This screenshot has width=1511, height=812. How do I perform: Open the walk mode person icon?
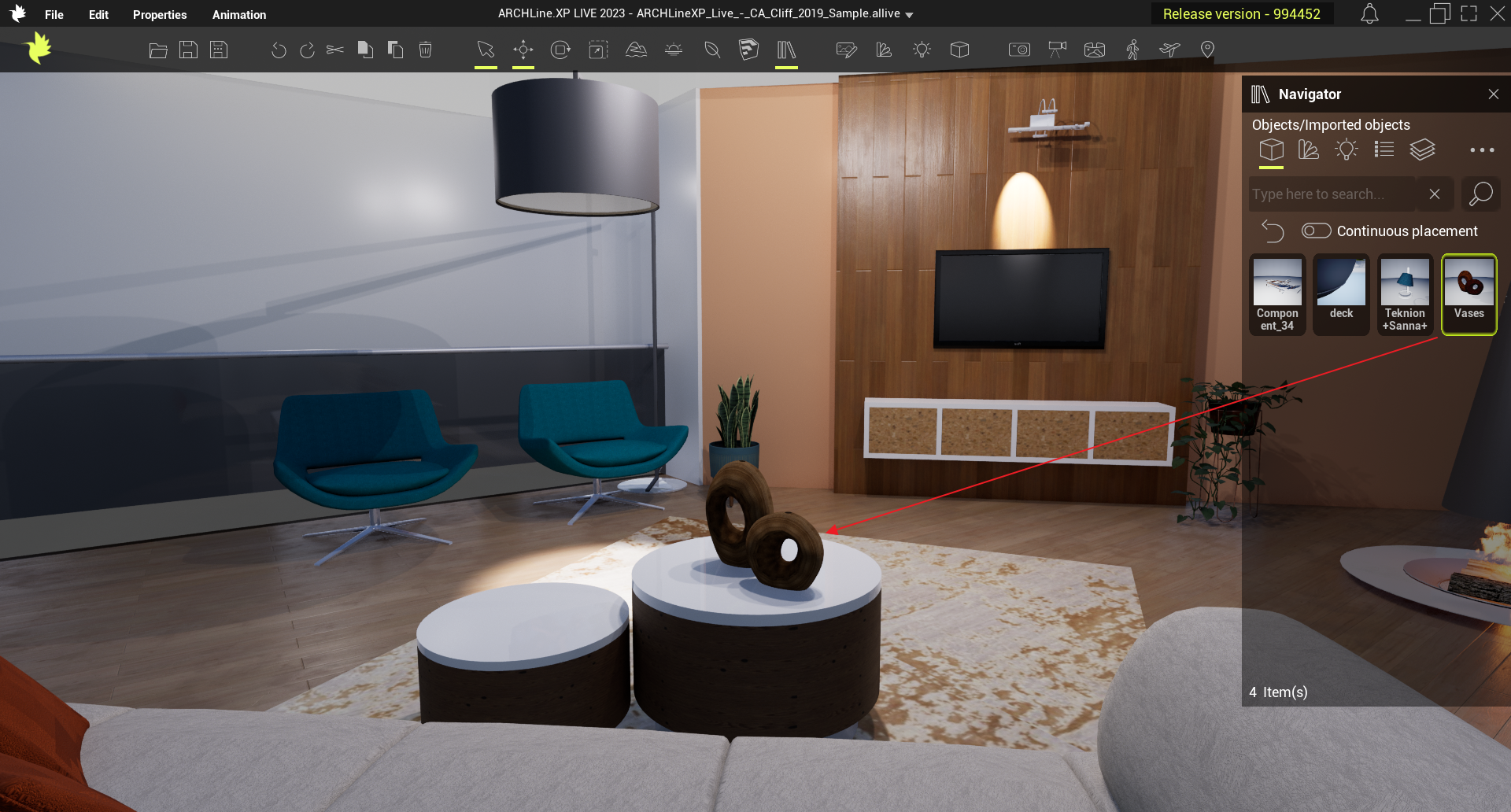[x=1132, y=50]
